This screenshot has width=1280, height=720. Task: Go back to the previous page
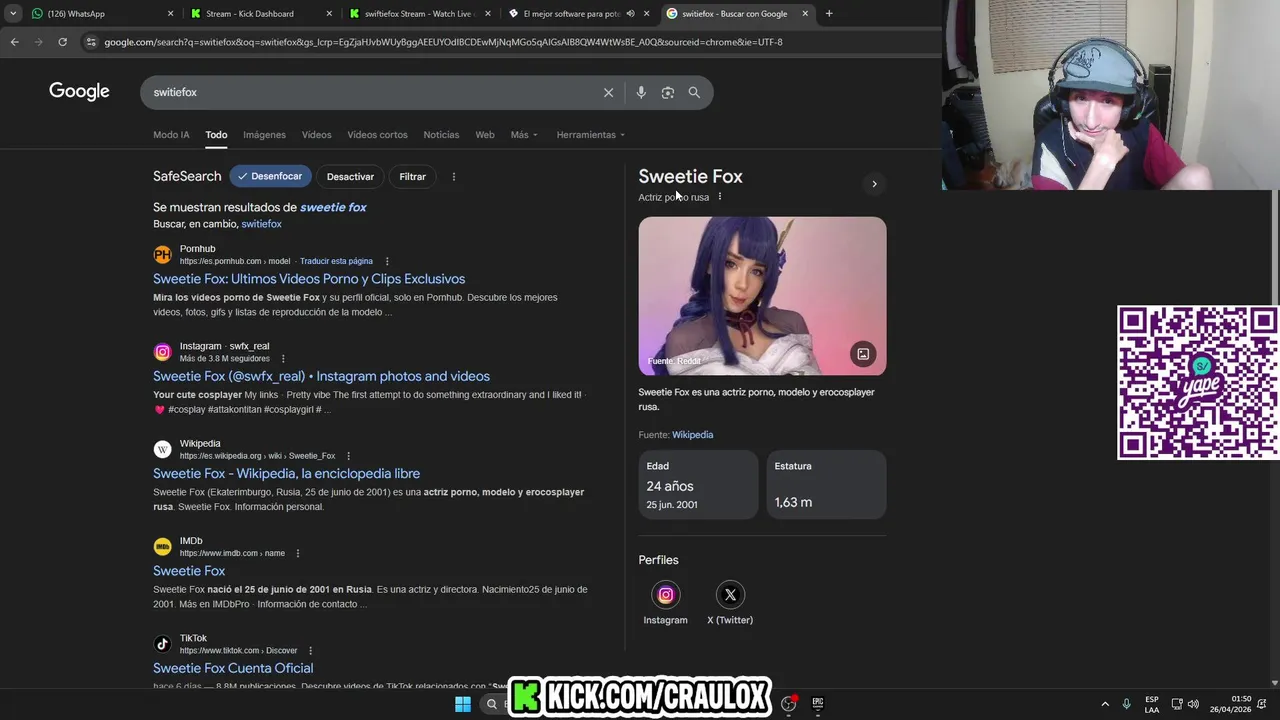click(14, 42)
